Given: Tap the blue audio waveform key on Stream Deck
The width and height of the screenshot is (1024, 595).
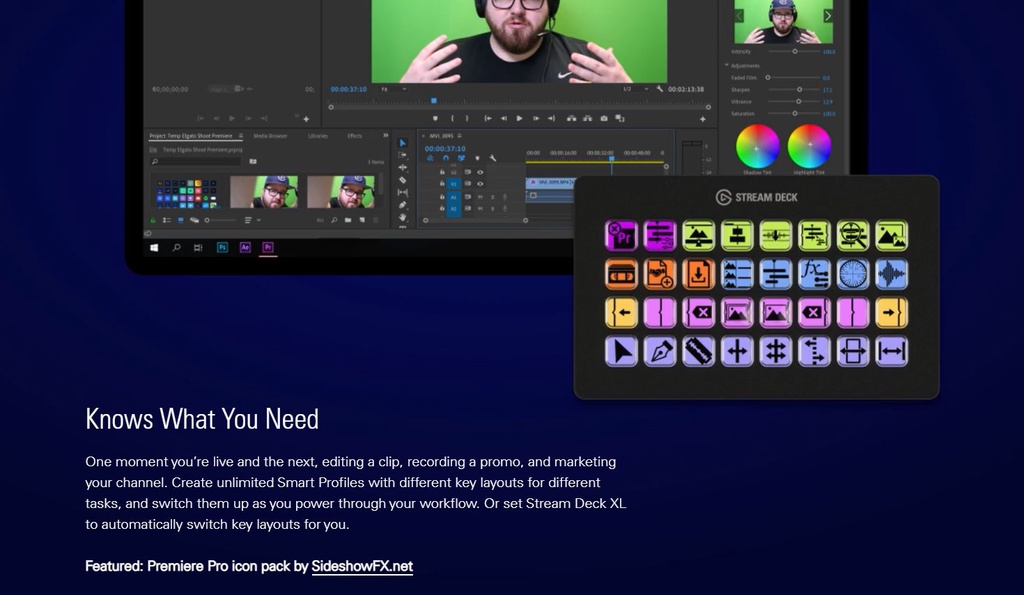Looking at the screenshot, I should 891,274.
